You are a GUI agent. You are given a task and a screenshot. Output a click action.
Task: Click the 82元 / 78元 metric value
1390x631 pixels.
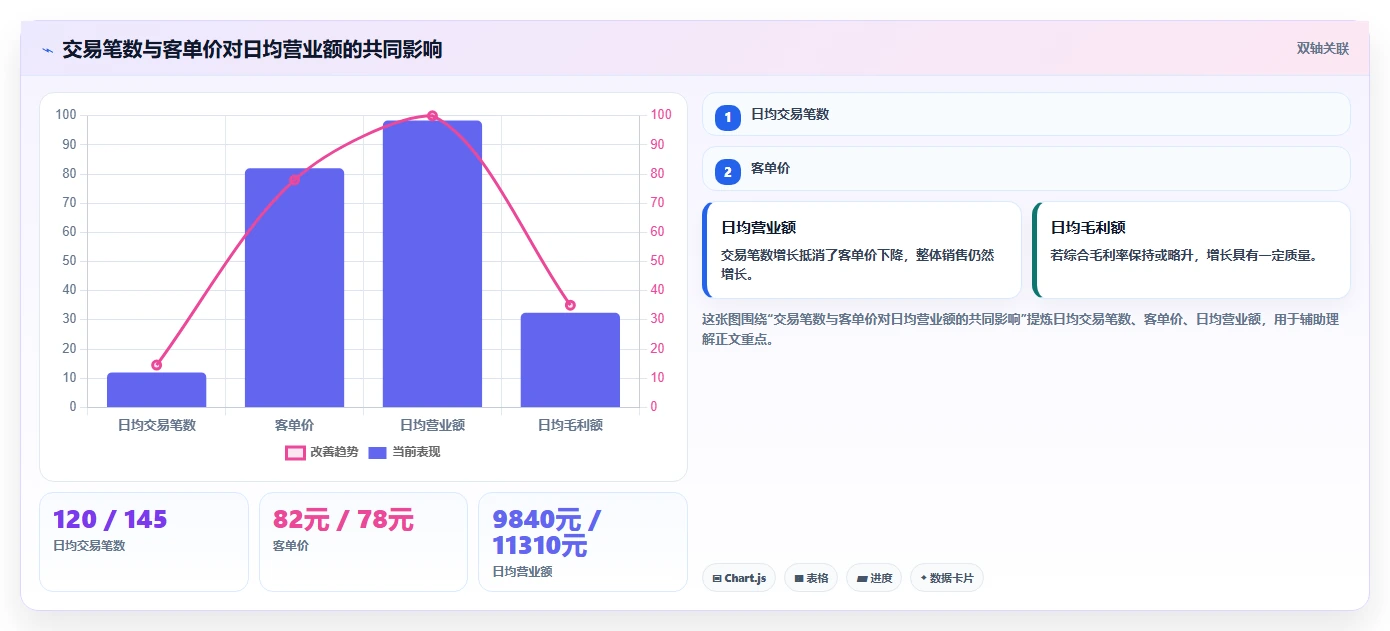coord(343,520)
